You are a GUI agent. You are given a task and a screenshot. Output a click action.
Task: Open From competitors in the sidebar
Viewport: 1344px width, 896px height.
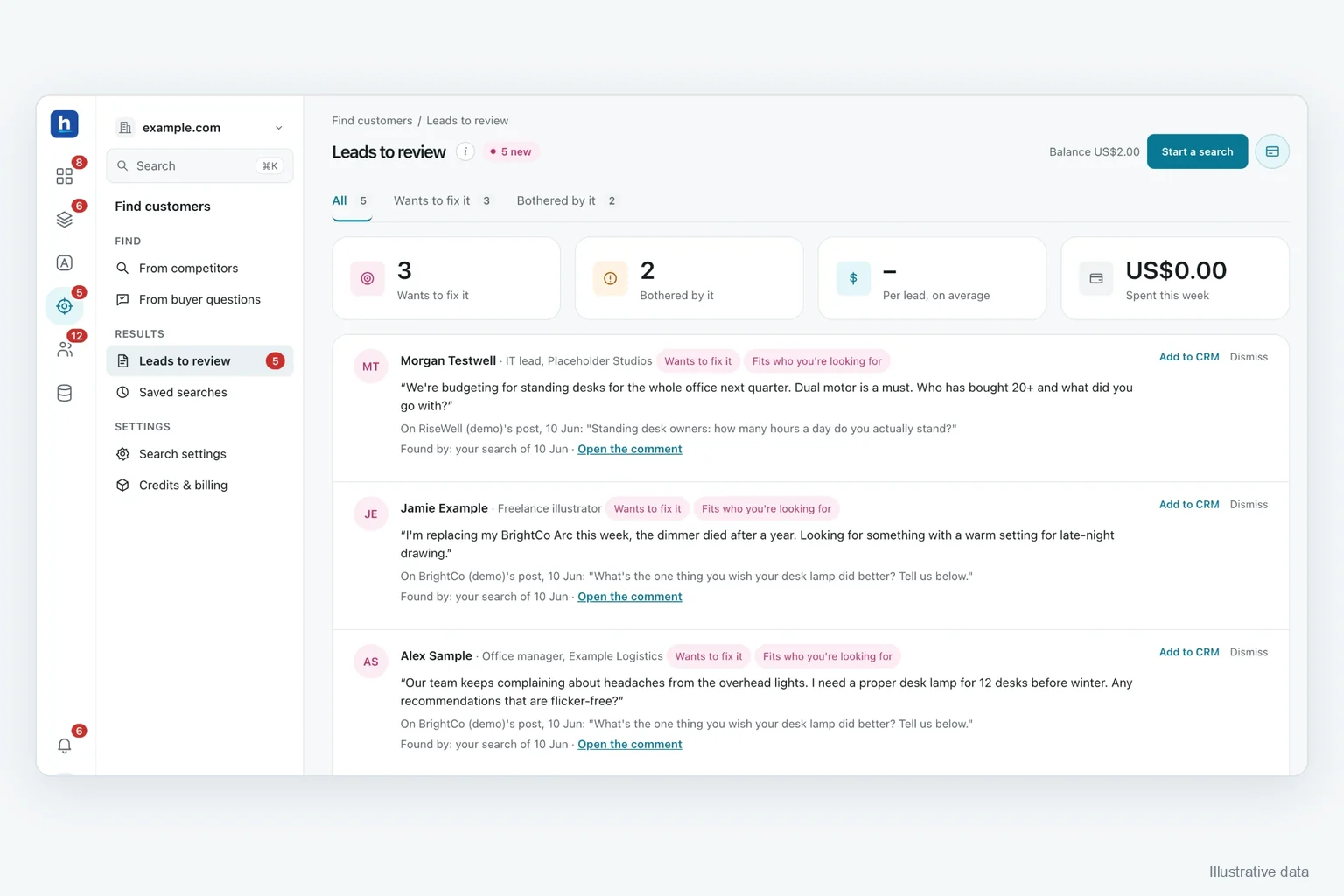199,268
